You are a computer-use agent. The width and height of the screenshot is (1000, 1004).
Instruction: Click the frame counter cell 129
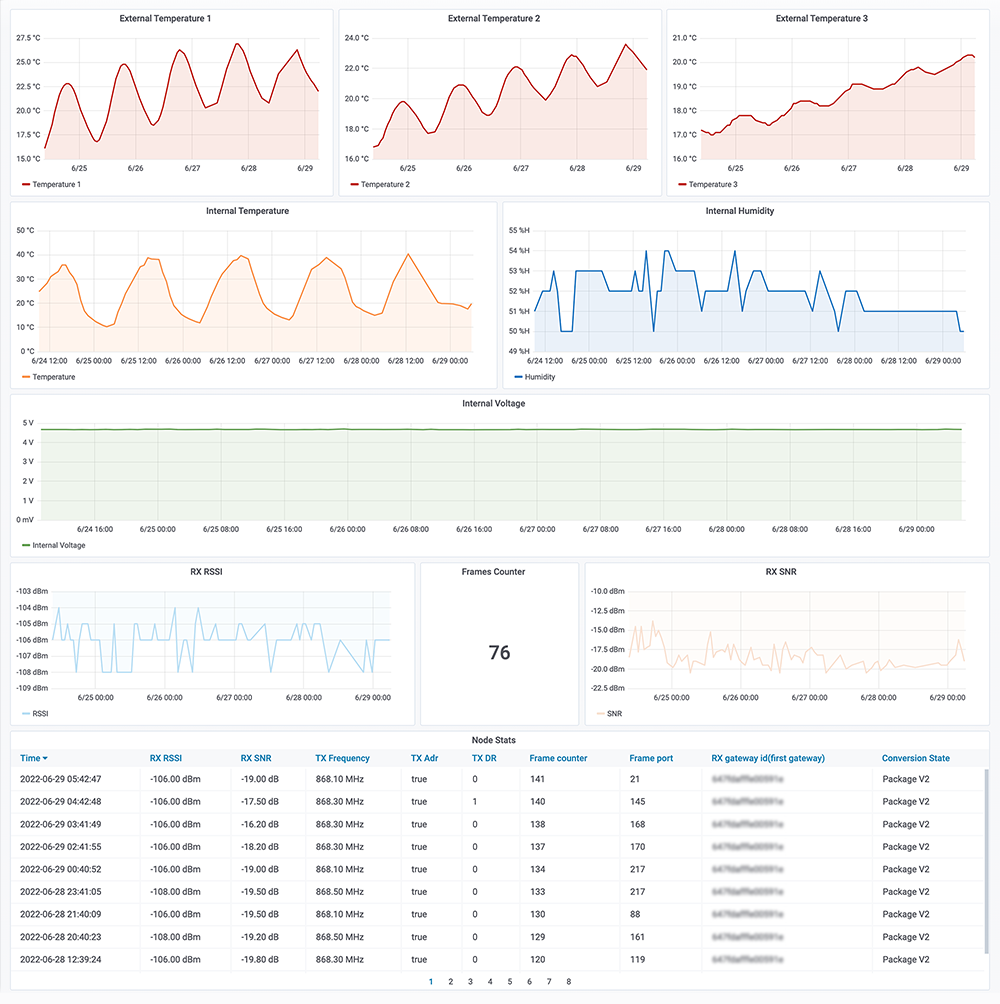point(537,937)
